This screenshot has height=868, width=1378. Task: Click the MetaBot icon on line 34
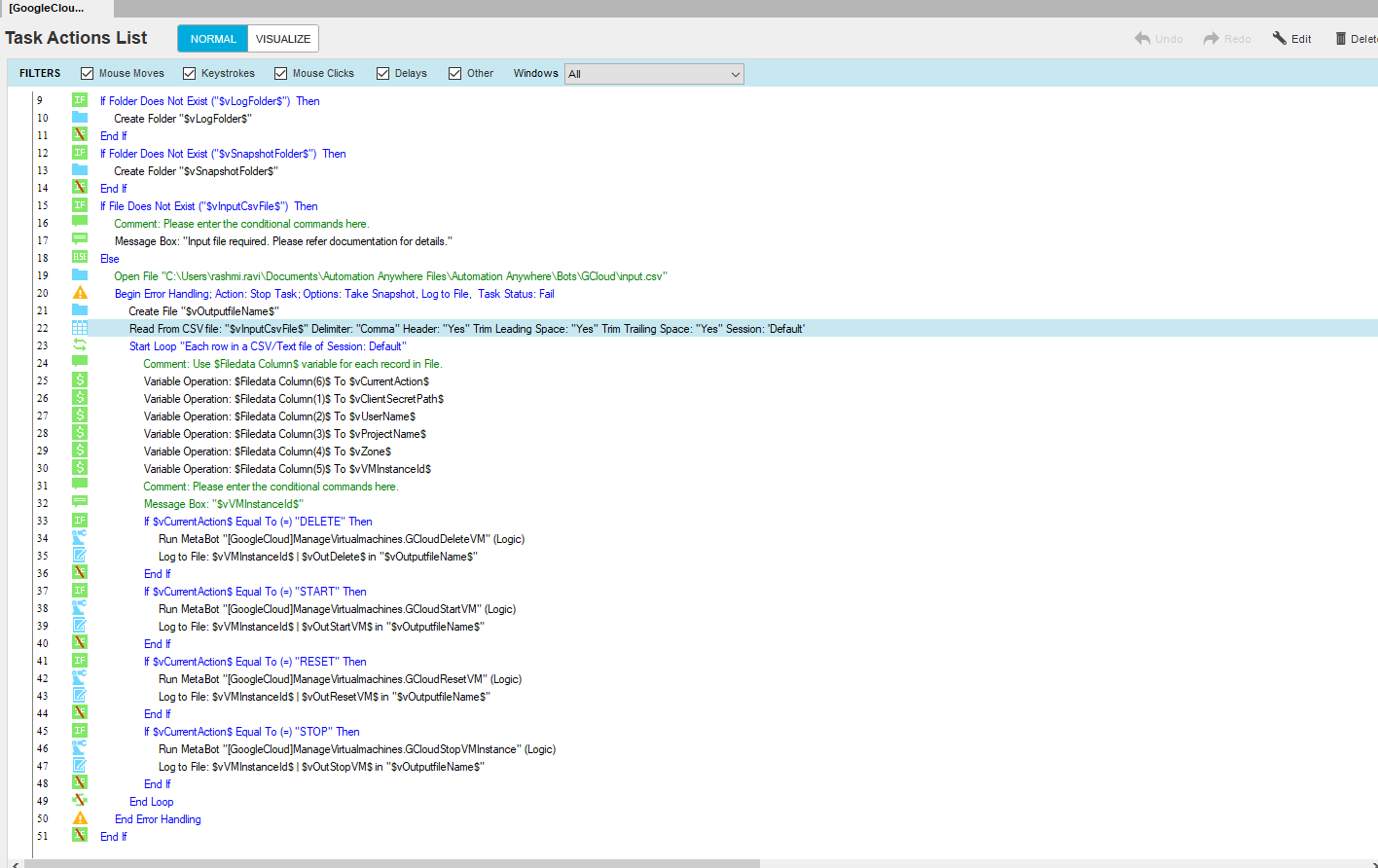[x=80, y=539]
